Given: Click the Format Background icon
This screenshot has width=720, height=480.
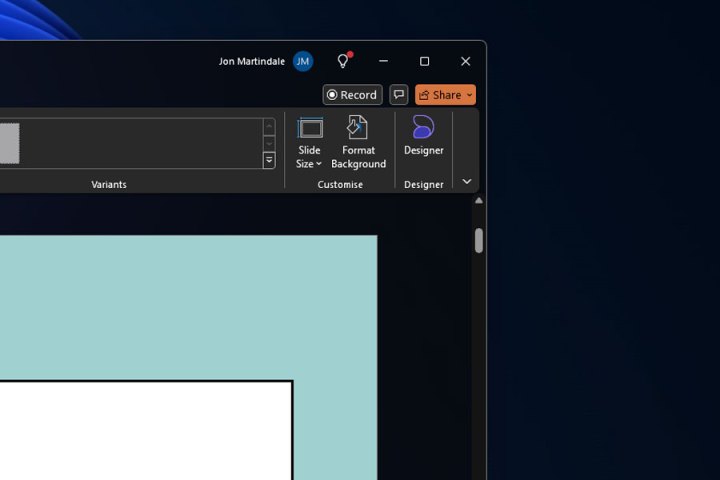Looking at the screenshot, I should coord(358,128).
